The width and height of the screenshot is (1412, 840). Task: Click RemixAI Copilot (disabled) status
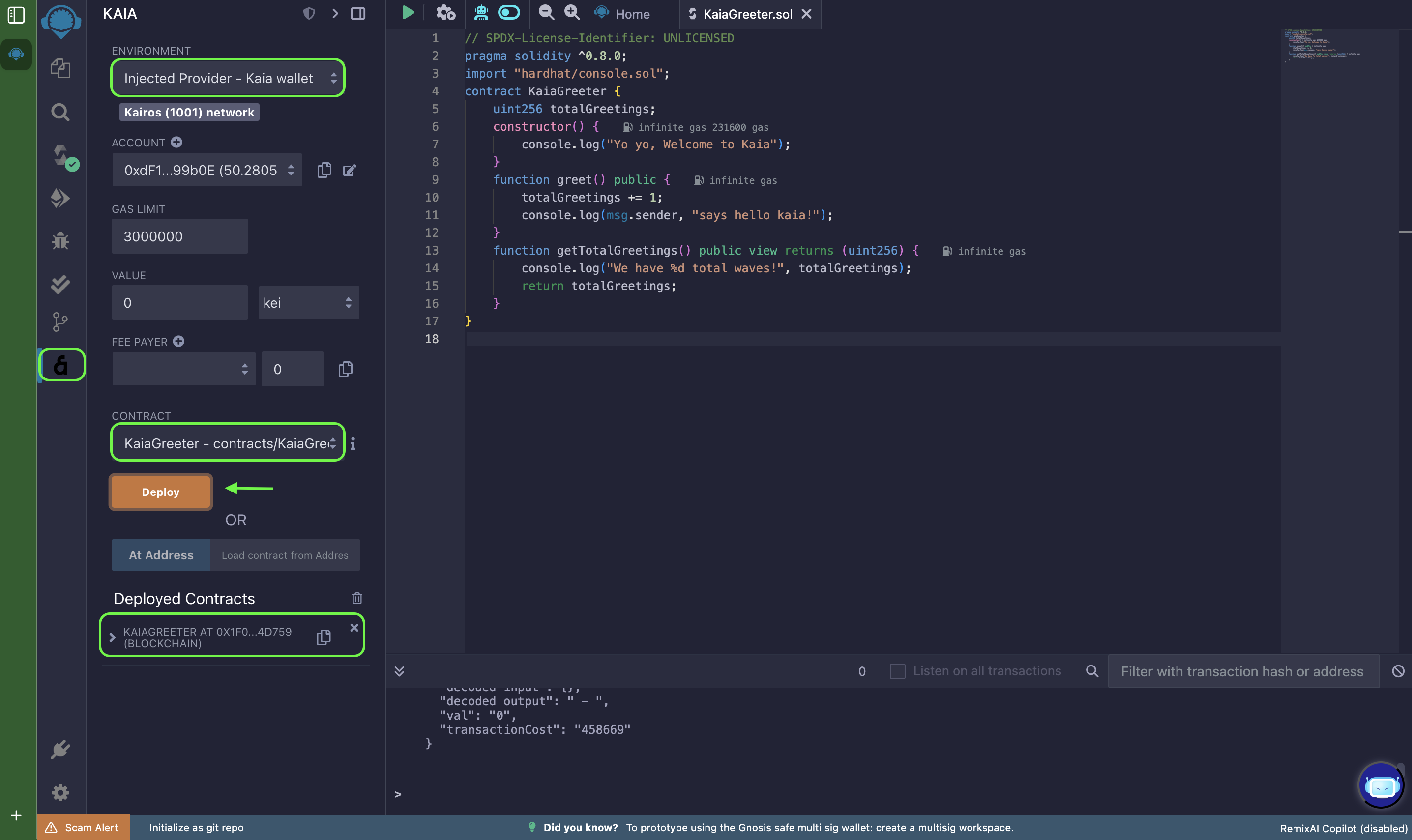coord(1344,828)
